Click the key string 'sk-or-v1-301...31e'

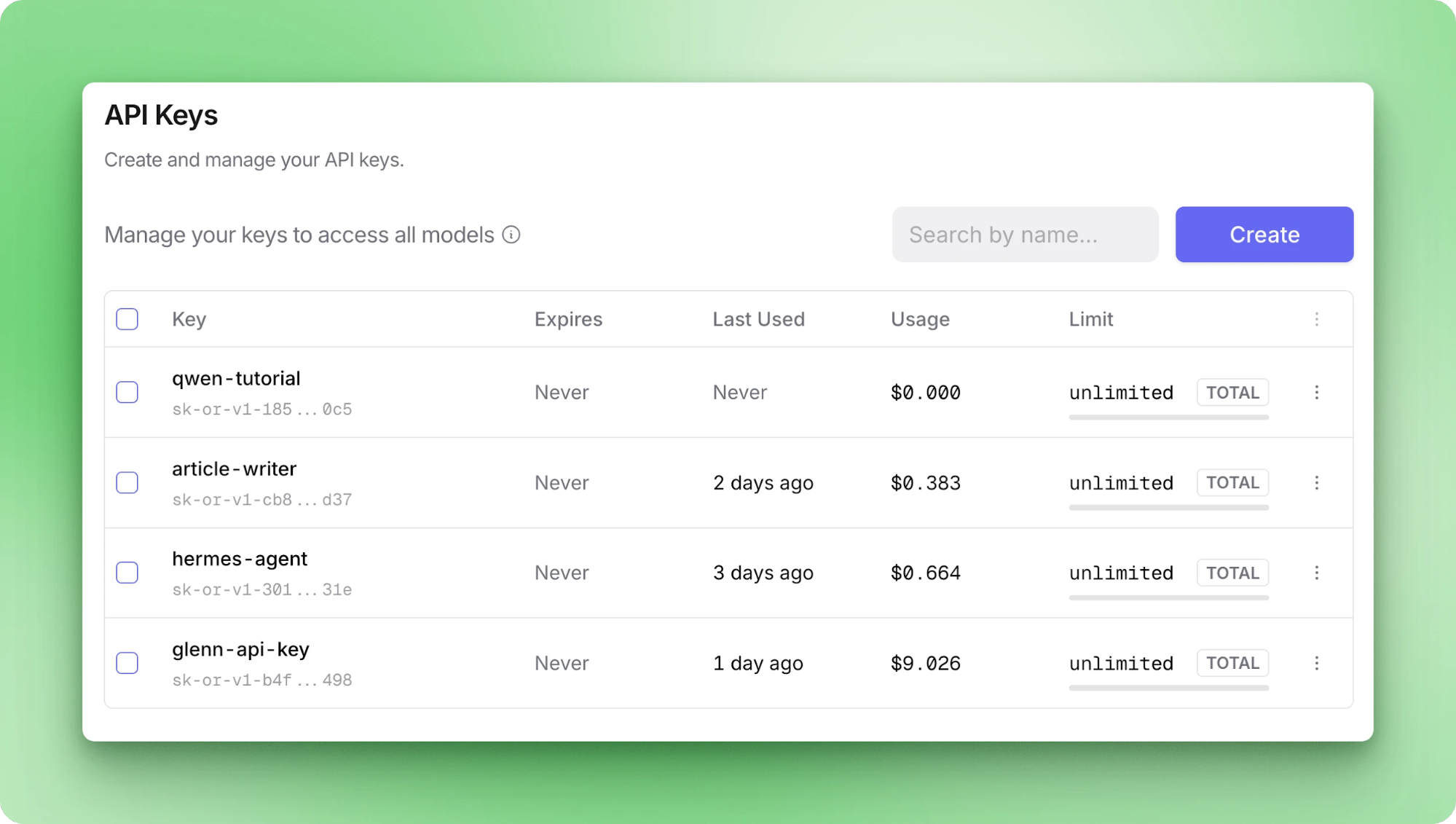[x=261, y=590]
